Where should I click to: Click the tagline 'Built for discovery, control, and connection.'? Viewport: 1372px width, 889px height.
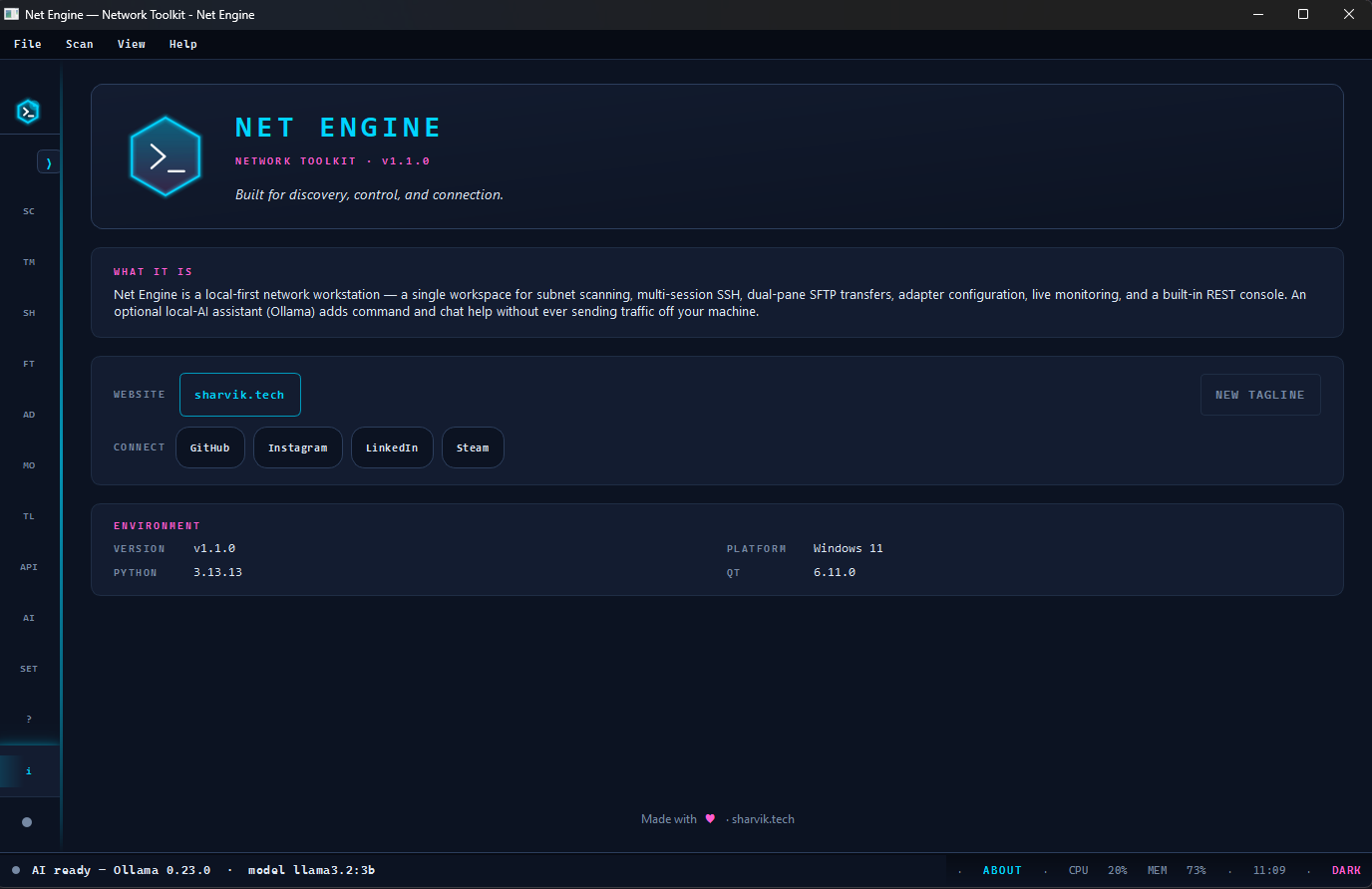(x=369, y=194)
